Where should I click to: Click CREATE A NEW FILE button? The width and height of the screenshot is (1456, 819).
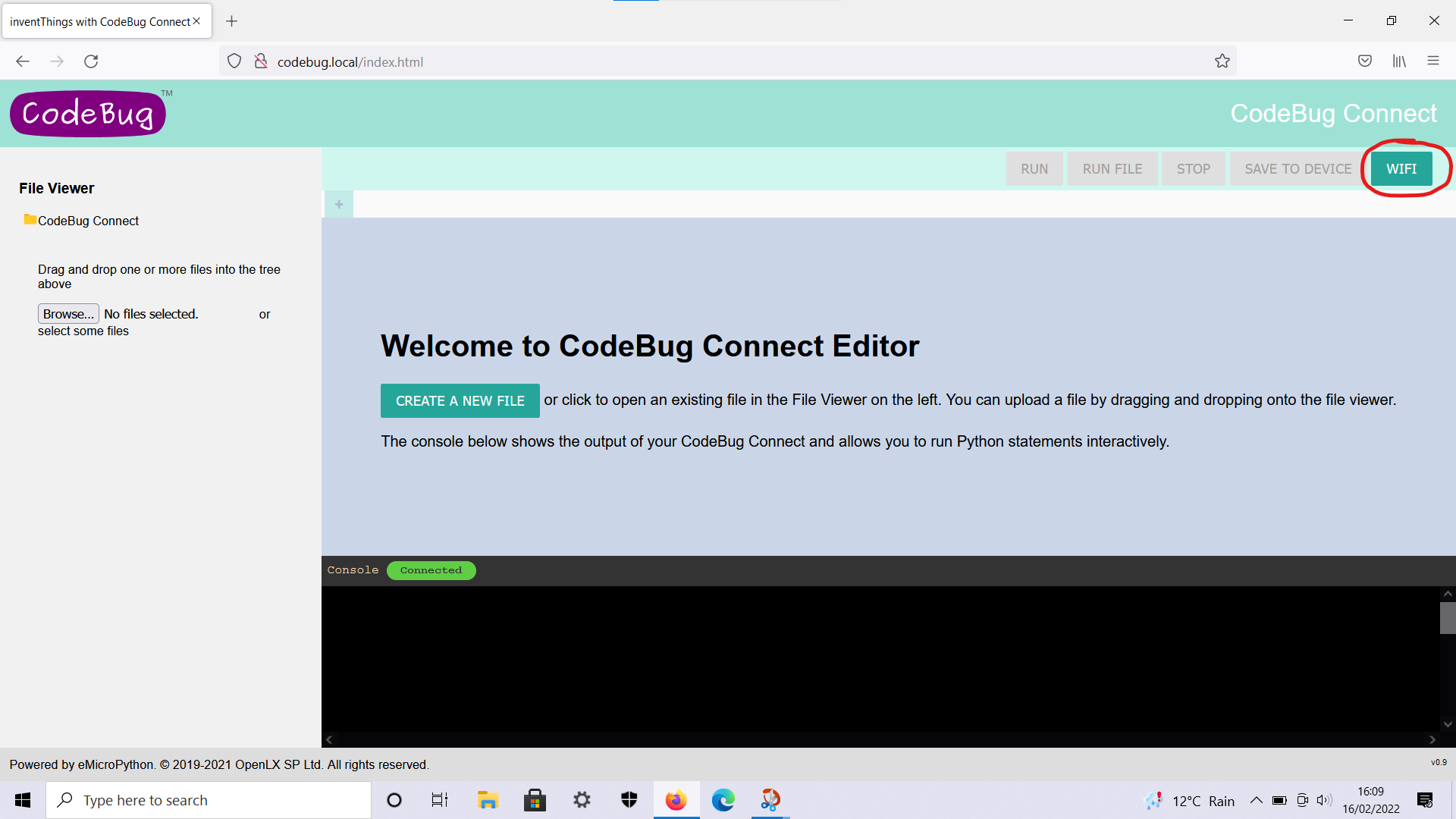[x=460, y=400]
